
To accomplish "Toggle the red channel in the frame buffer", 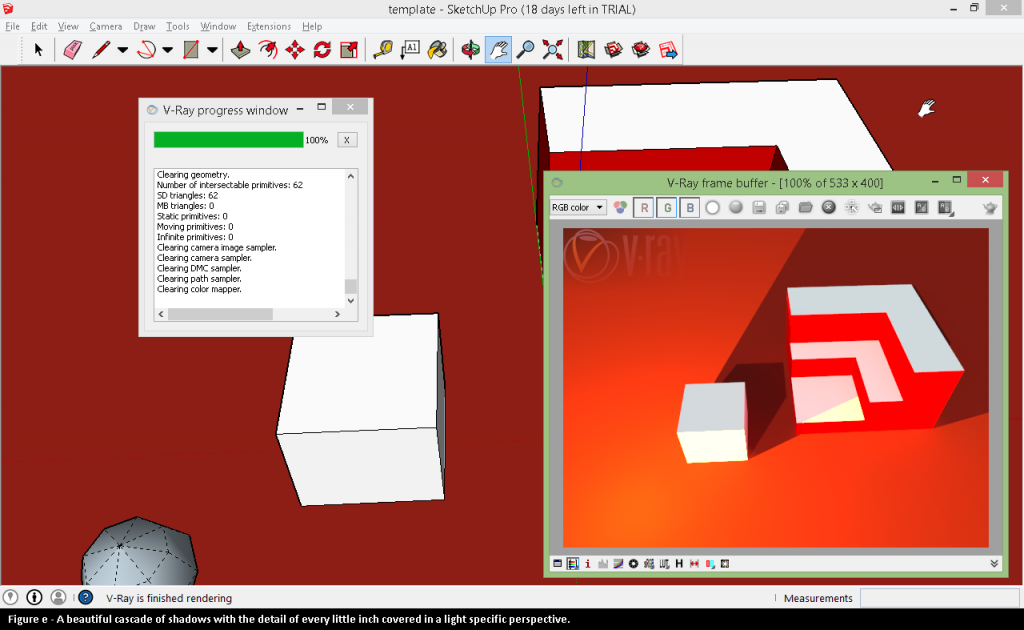I will point(643,207).
